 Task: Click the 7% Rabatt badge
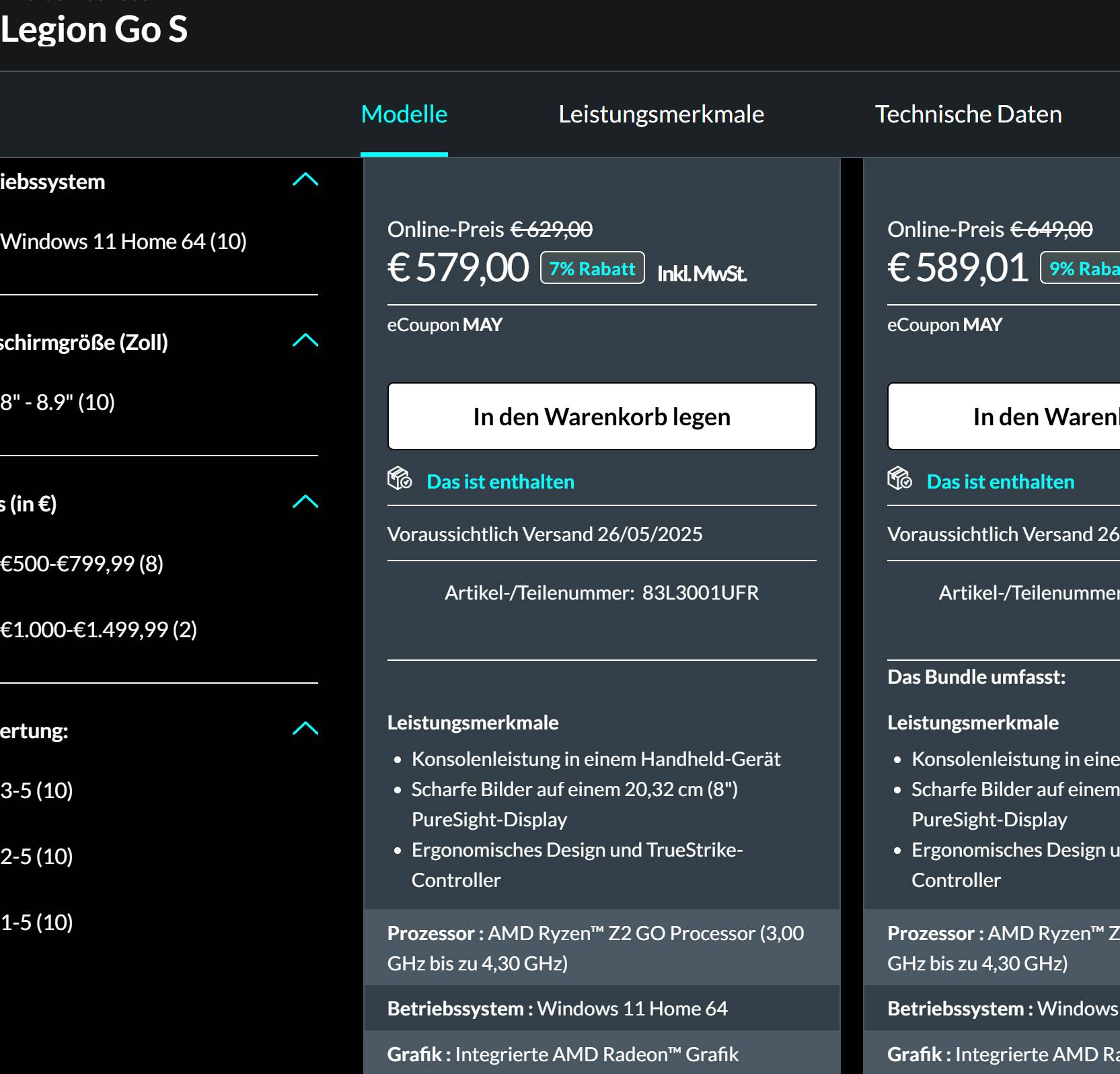pyautogui.click(x=593, y=268)
